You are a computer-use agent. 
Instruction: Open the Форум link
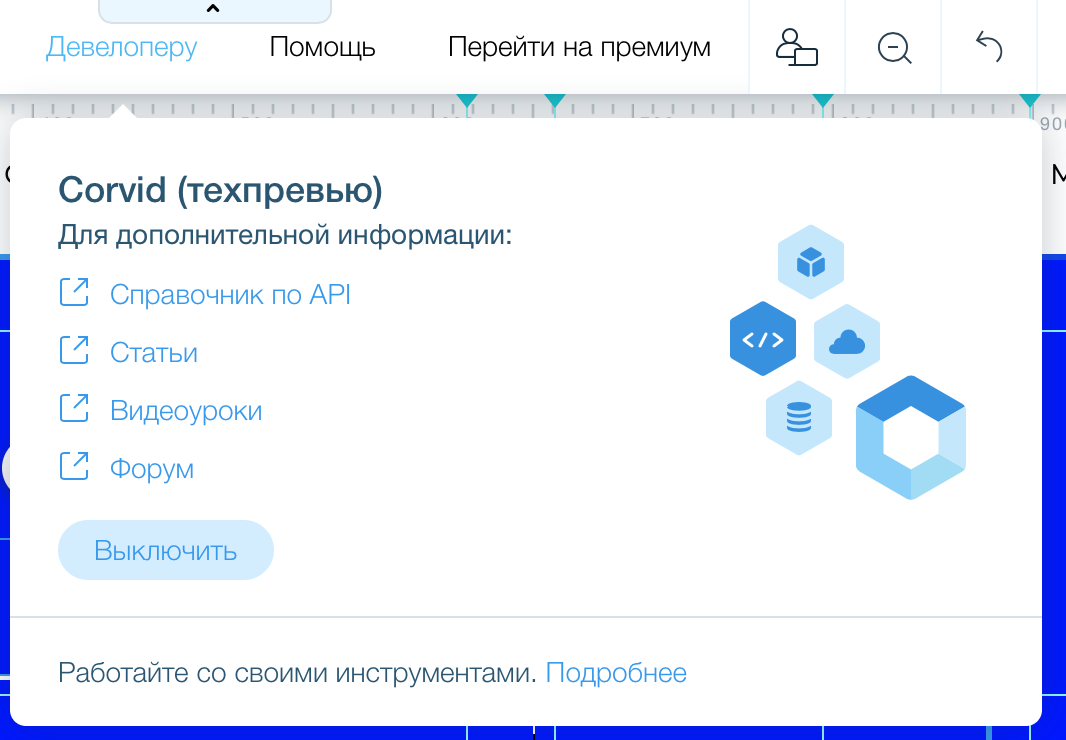click(x=152, y=469)
